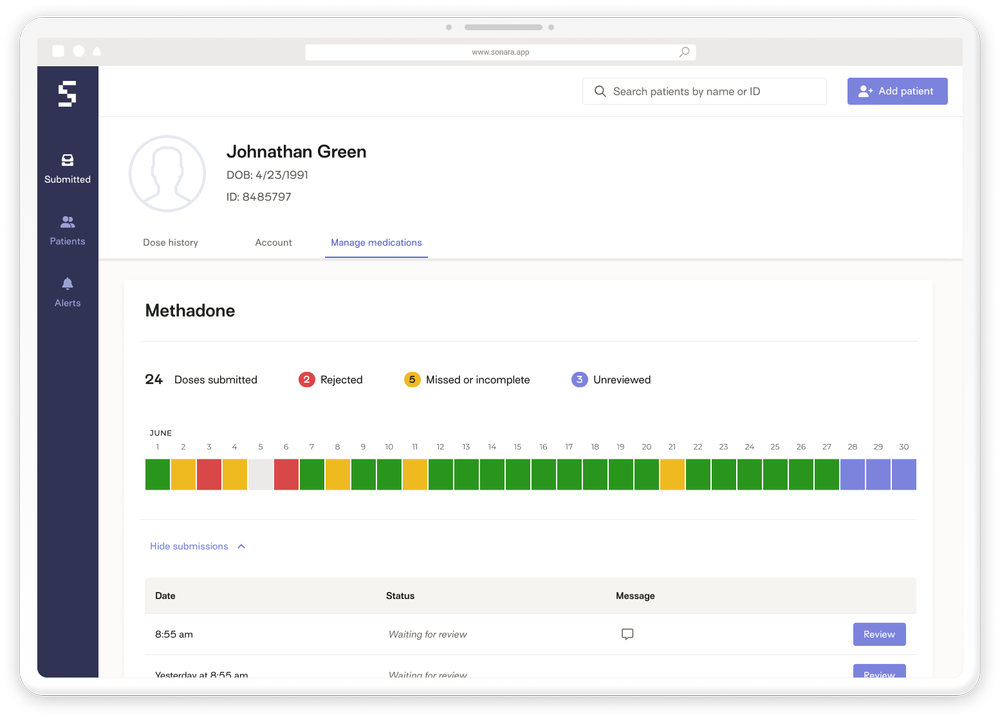Select the June 30 purple unreviewed block
Viewport: 1000px width, 718px height.
click(904, 474)
